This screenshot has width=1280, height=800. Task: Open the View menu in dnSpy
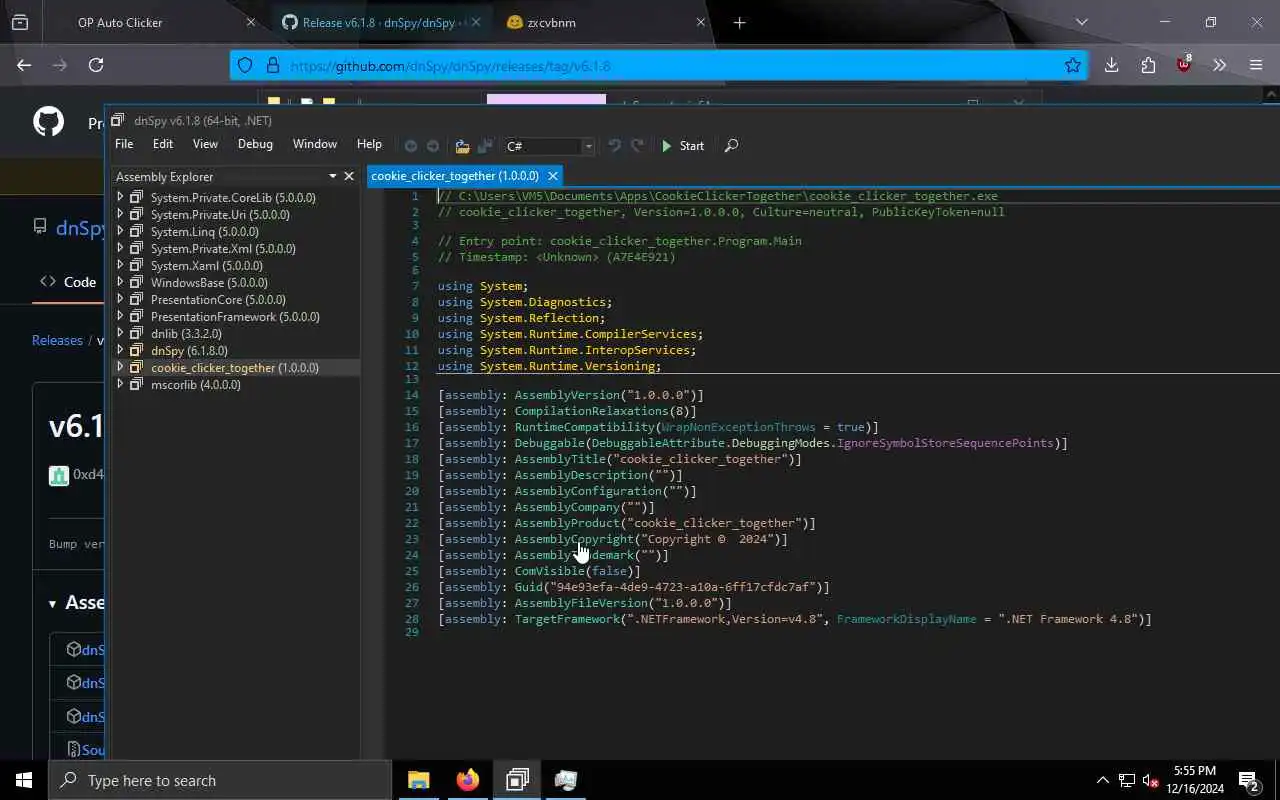pyautogui.click(x=205, y=144)
